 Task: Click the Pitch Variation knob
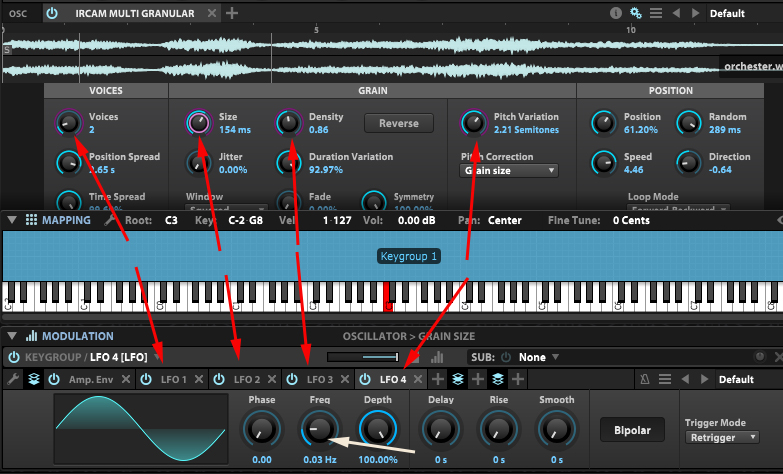coord(473,122)
